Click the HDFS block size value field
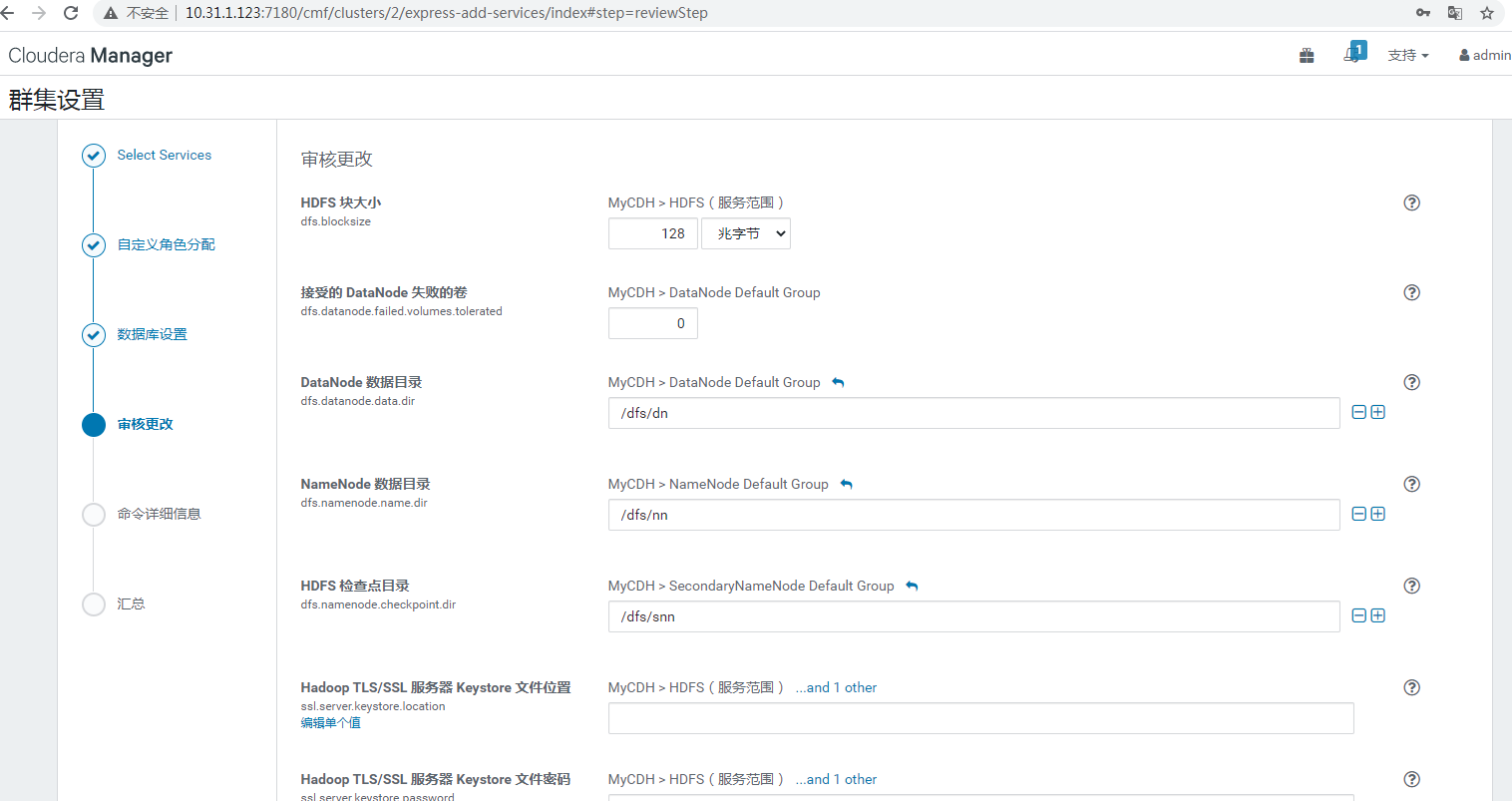1512x801 pixels. (653, 233)
